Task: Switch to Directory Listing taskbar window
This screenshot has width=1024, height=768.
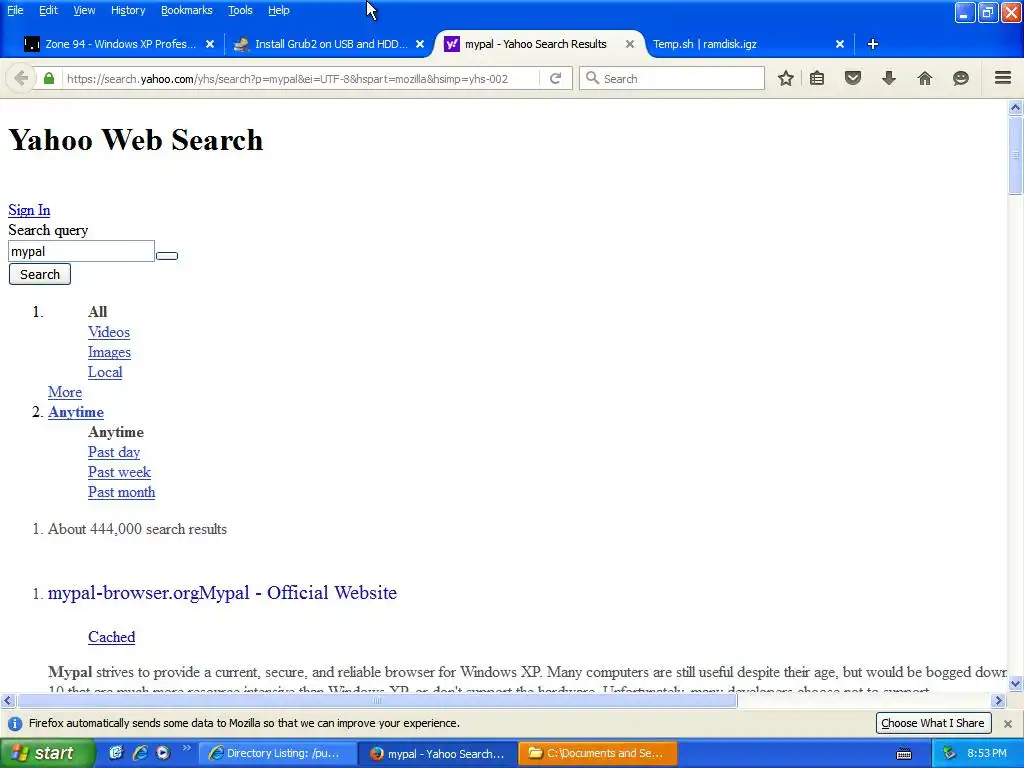Action: [277, 754]
